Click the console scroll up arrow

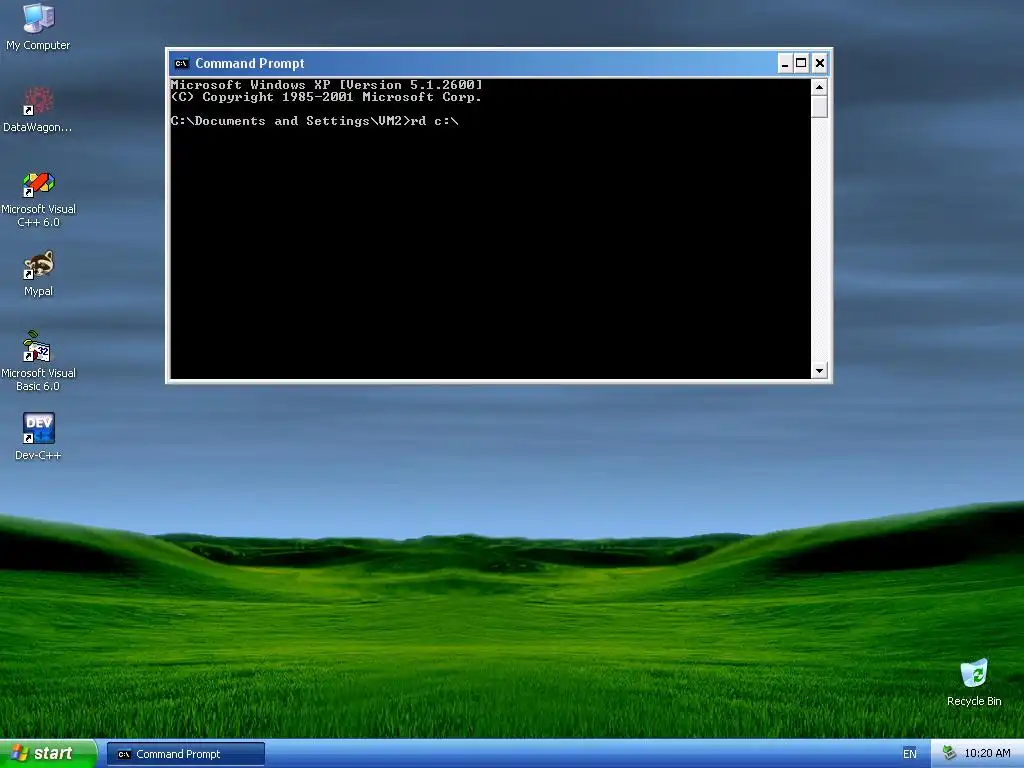point(819,87)
